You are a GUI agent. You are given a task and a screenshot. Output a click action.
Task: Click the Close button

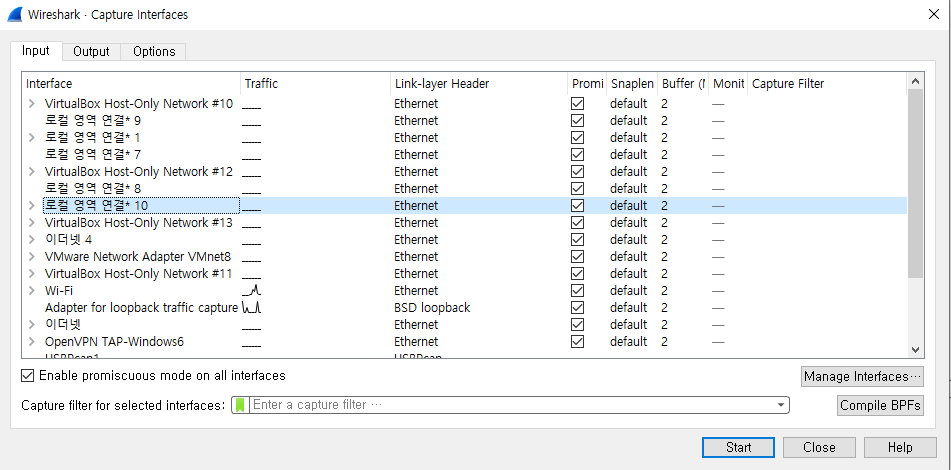819,448
